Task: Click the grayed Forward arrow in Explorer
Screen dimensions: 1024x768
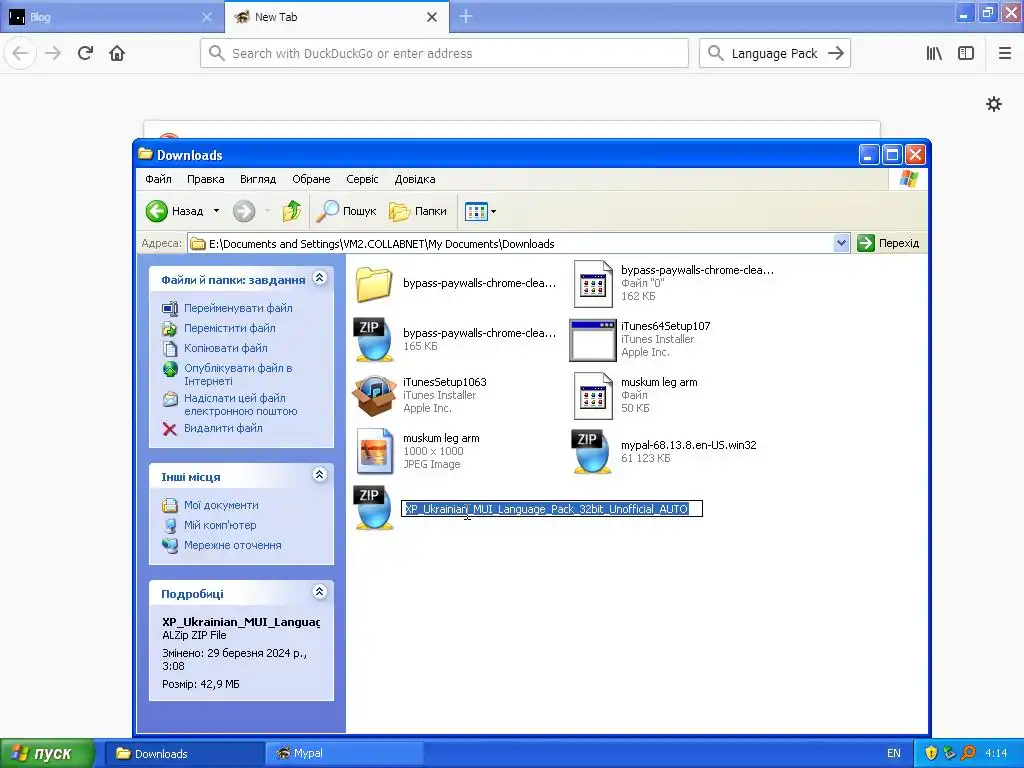Action: pos(244,211)
